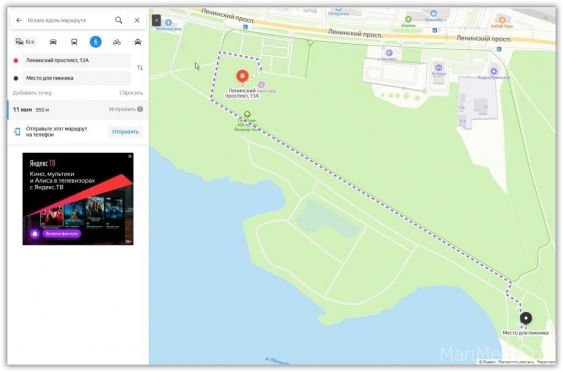Click the back arrow in search bar
This screenshot has width=563, height=372.
19,20
